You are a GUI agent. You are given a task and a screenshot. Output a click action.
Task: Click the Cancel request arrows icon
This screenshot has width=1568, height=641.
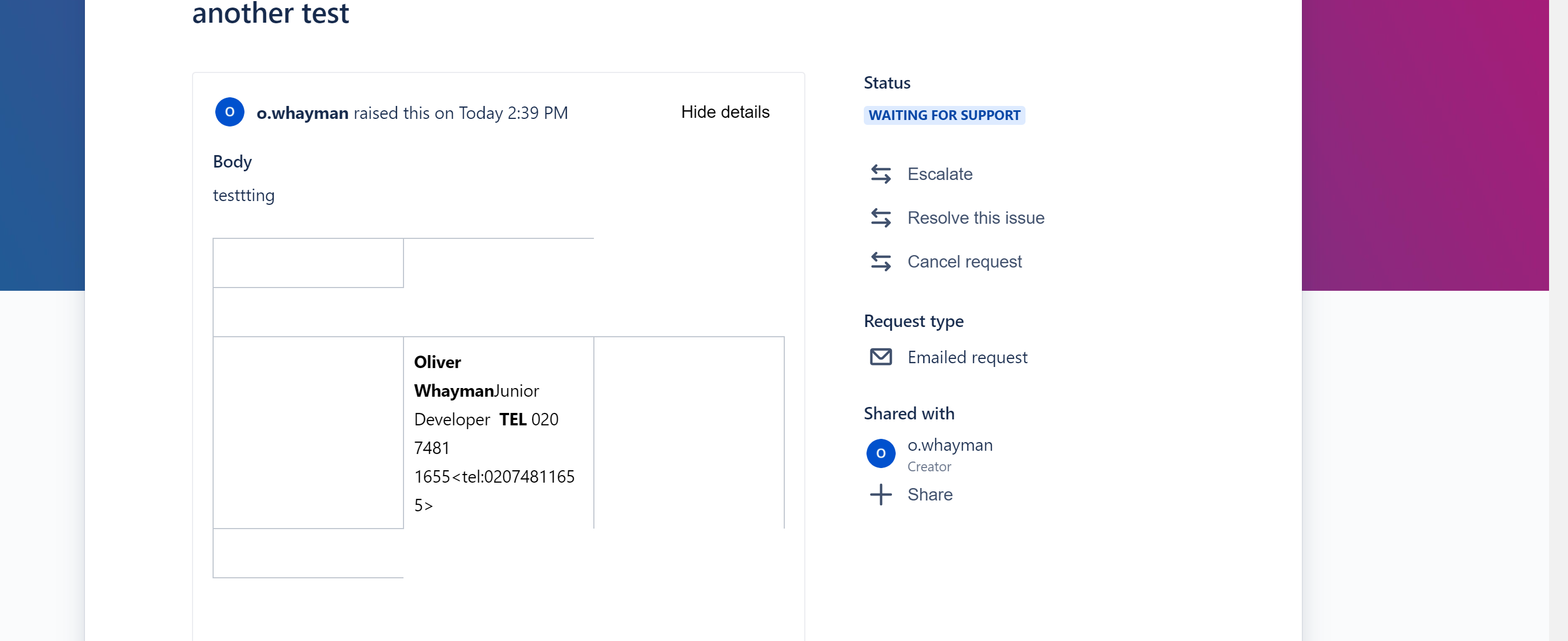click(x=880, y=262)
